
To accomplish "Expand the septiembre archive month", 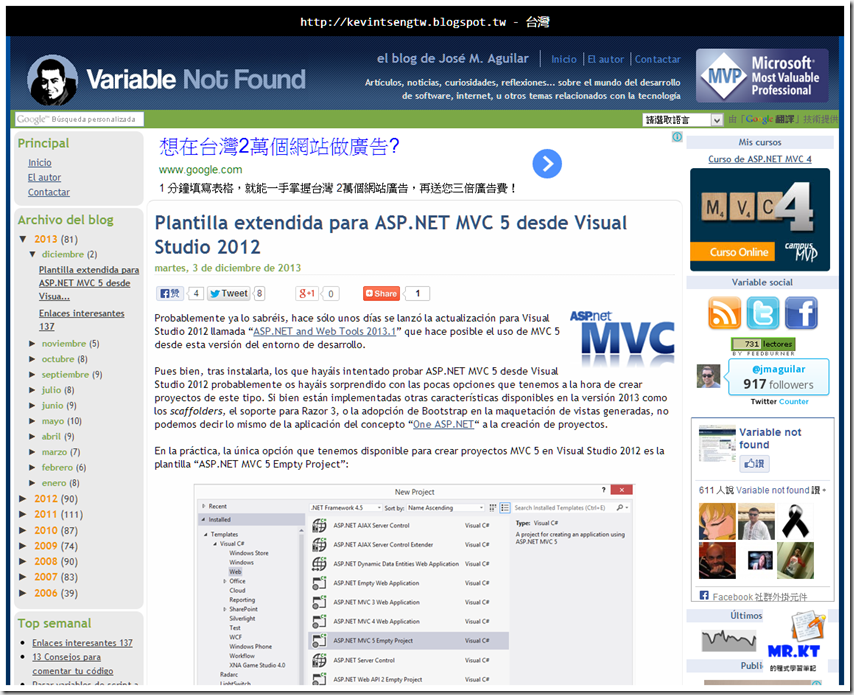I will tap(32, 375).
